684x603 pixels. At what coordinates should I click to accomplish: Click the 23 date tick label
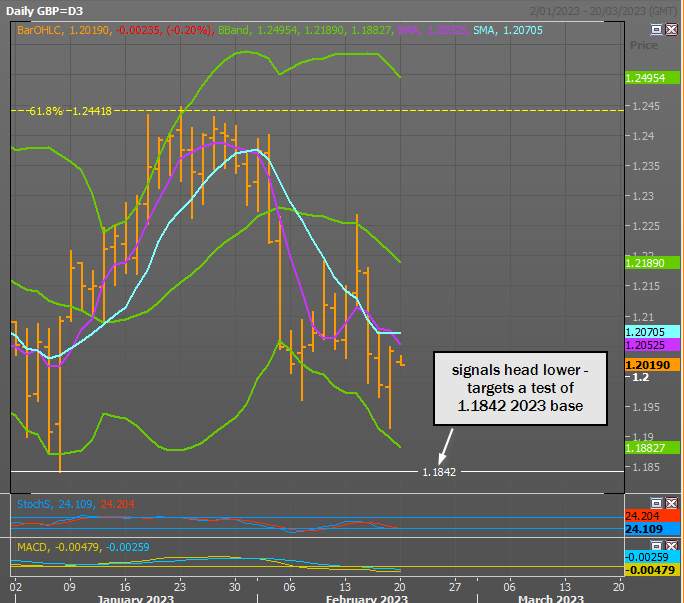180,587
